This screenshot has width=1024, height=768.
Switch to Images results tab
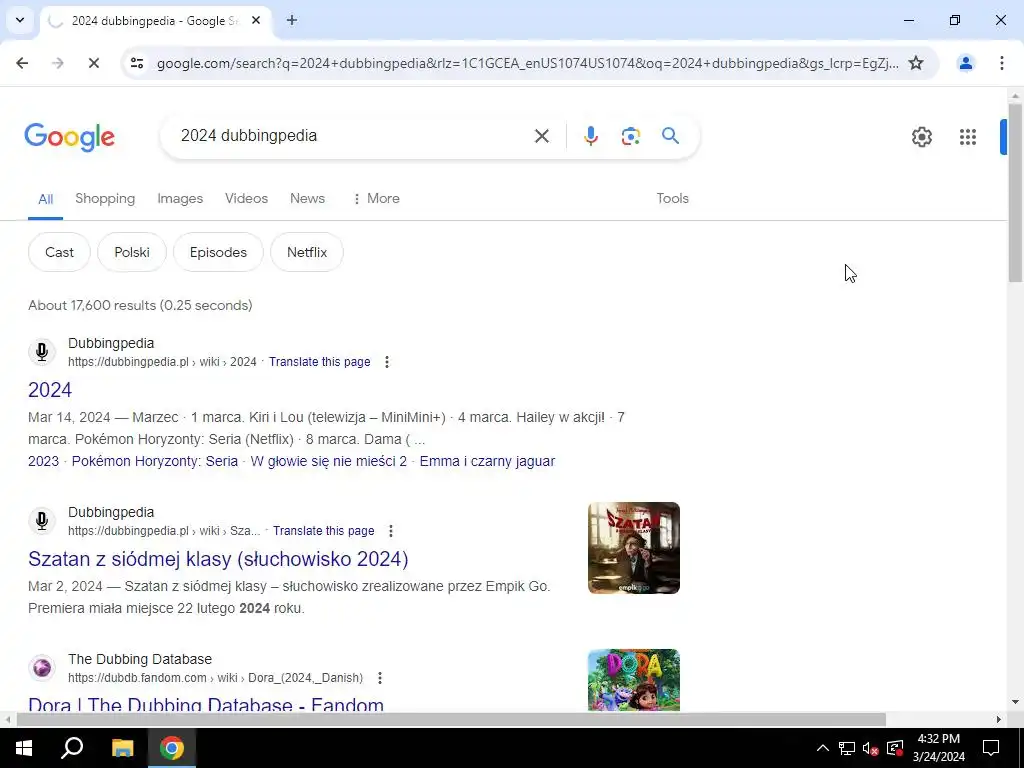pos(180,199)
